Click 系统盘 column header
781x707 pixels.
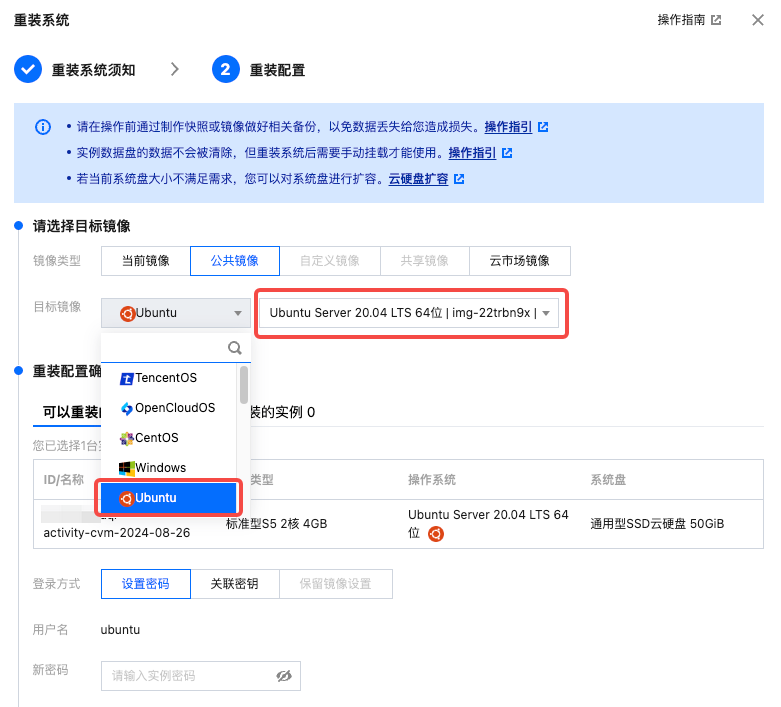608,480
